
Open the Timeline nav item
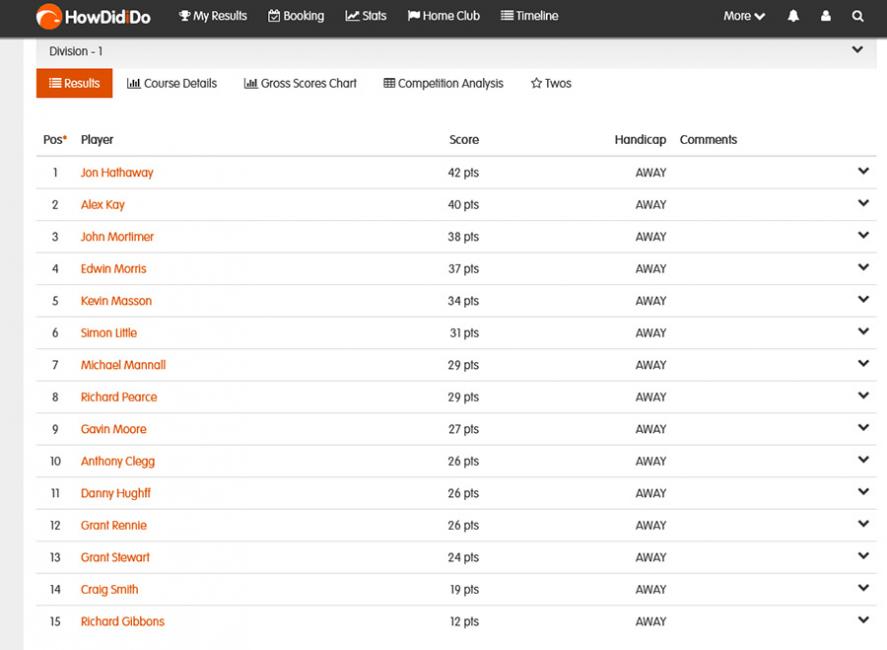pyautogui.click(x=529, y=16)
